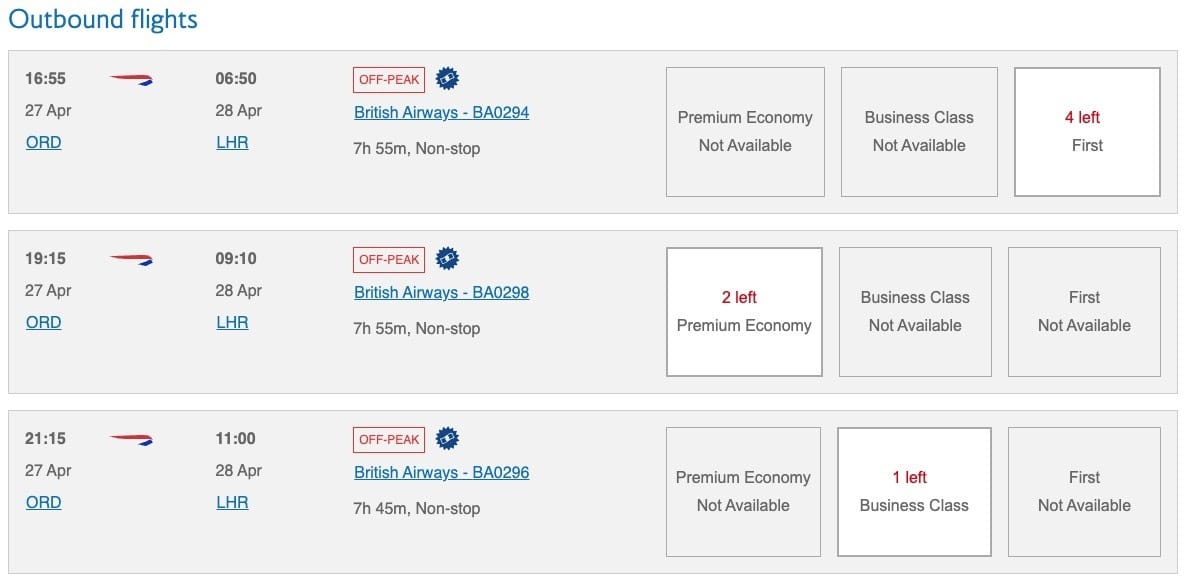Click LHR airport link on 06:50 arrival
The width and height of the screenshot is (1189, 587).
pyautogui.click(x=232, y=143)
